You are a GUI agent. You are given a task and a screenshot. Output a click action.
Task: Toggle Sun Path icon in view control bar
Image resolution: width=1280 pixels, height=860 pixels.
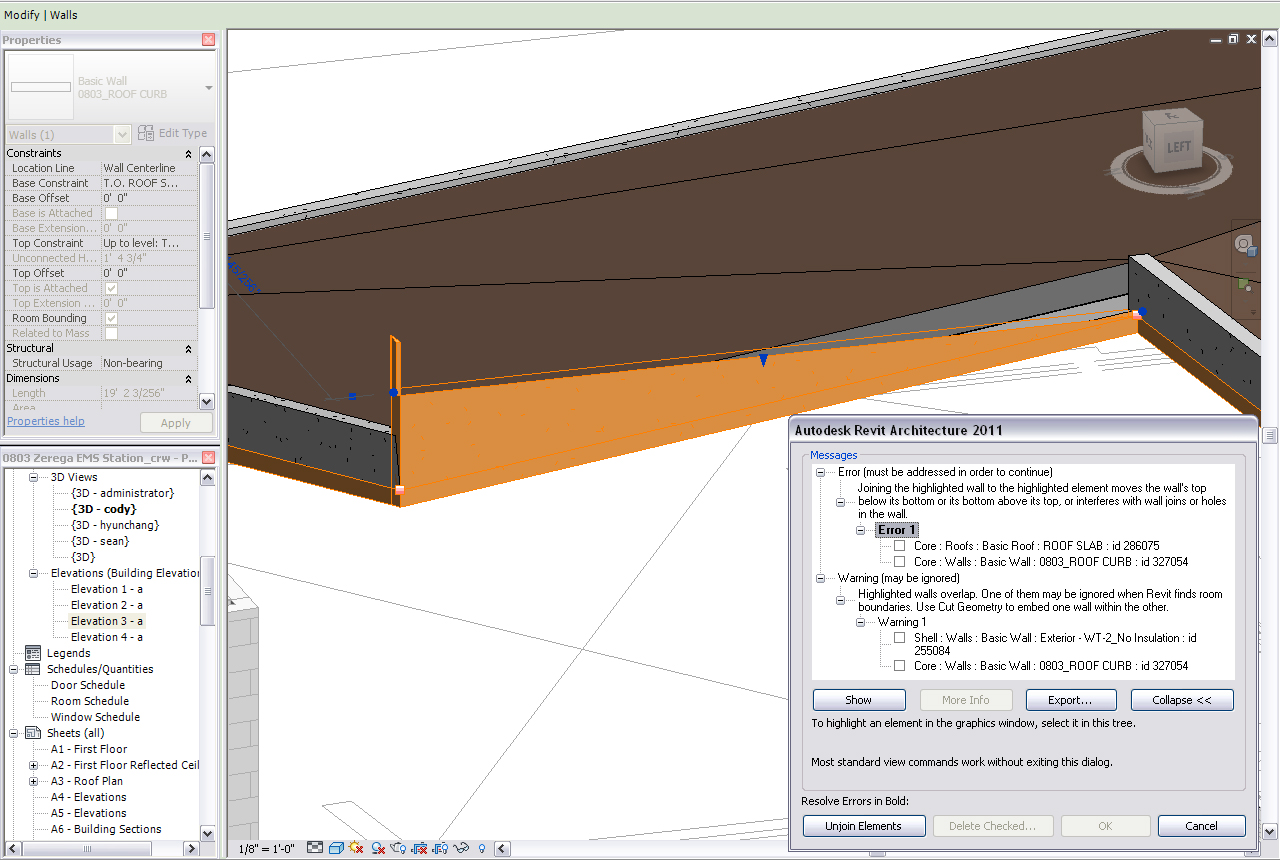pos(356,848)
